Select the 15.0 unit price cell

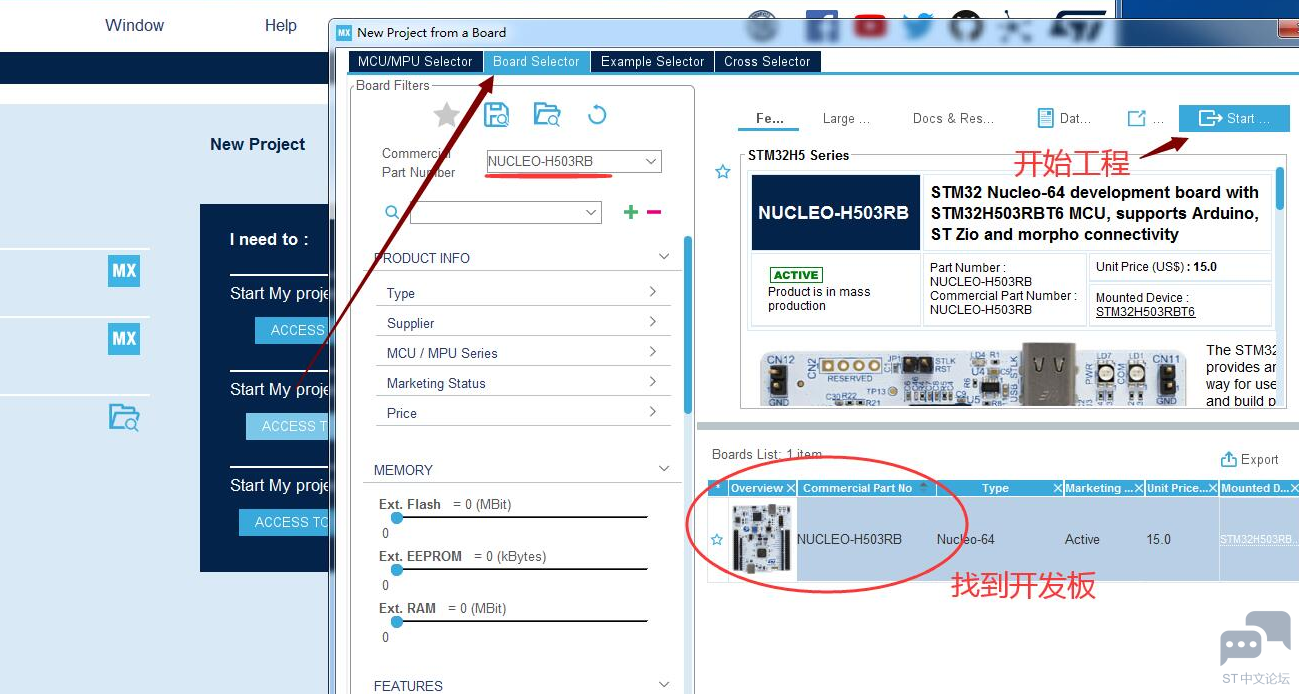1158,540
